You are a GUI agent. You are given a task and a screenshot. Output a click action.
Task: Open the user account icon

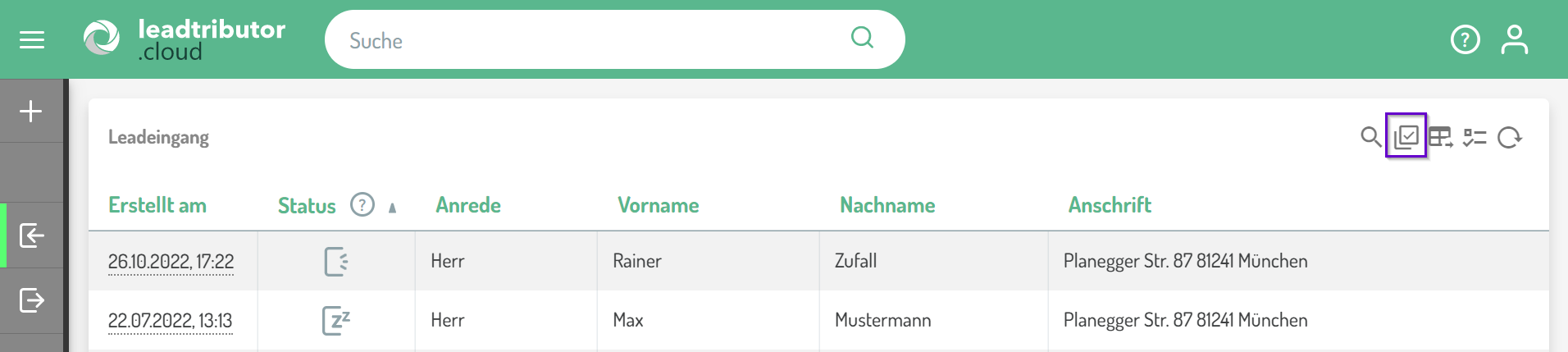point(1514,39)
